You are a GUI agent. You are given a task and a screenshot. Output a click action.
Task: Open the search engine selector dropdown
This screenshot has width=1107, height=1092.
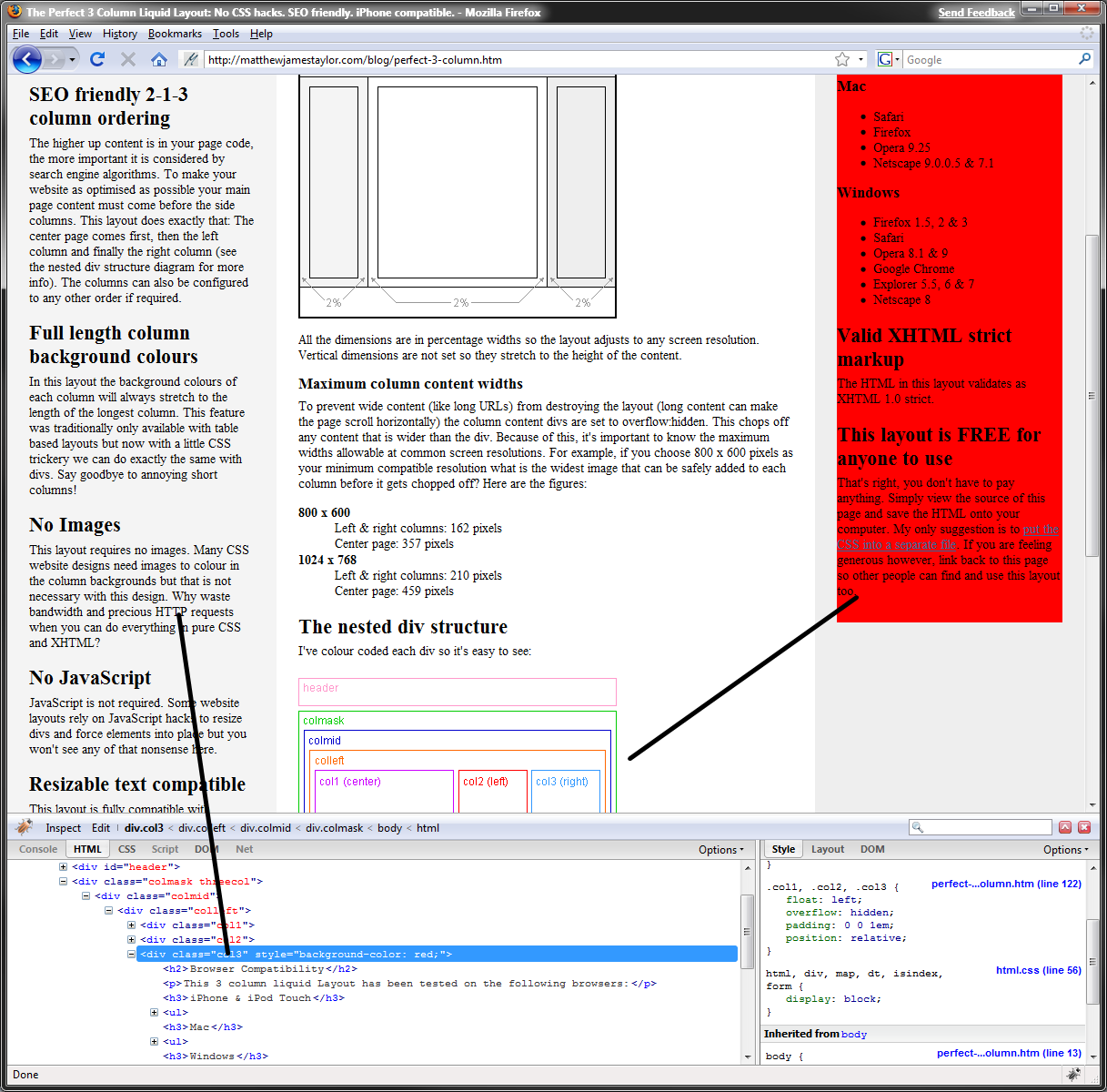[889, 60]
